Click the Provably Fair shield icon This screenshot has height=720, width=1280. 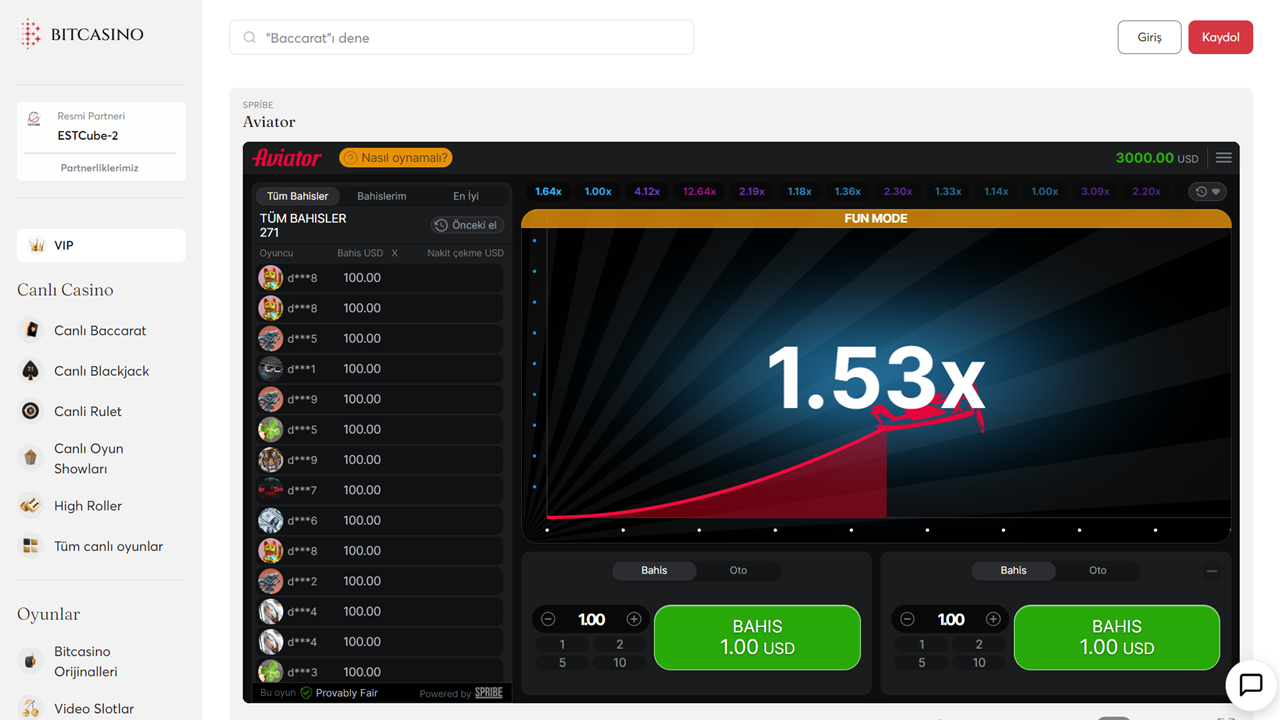[x=306, y=693]
